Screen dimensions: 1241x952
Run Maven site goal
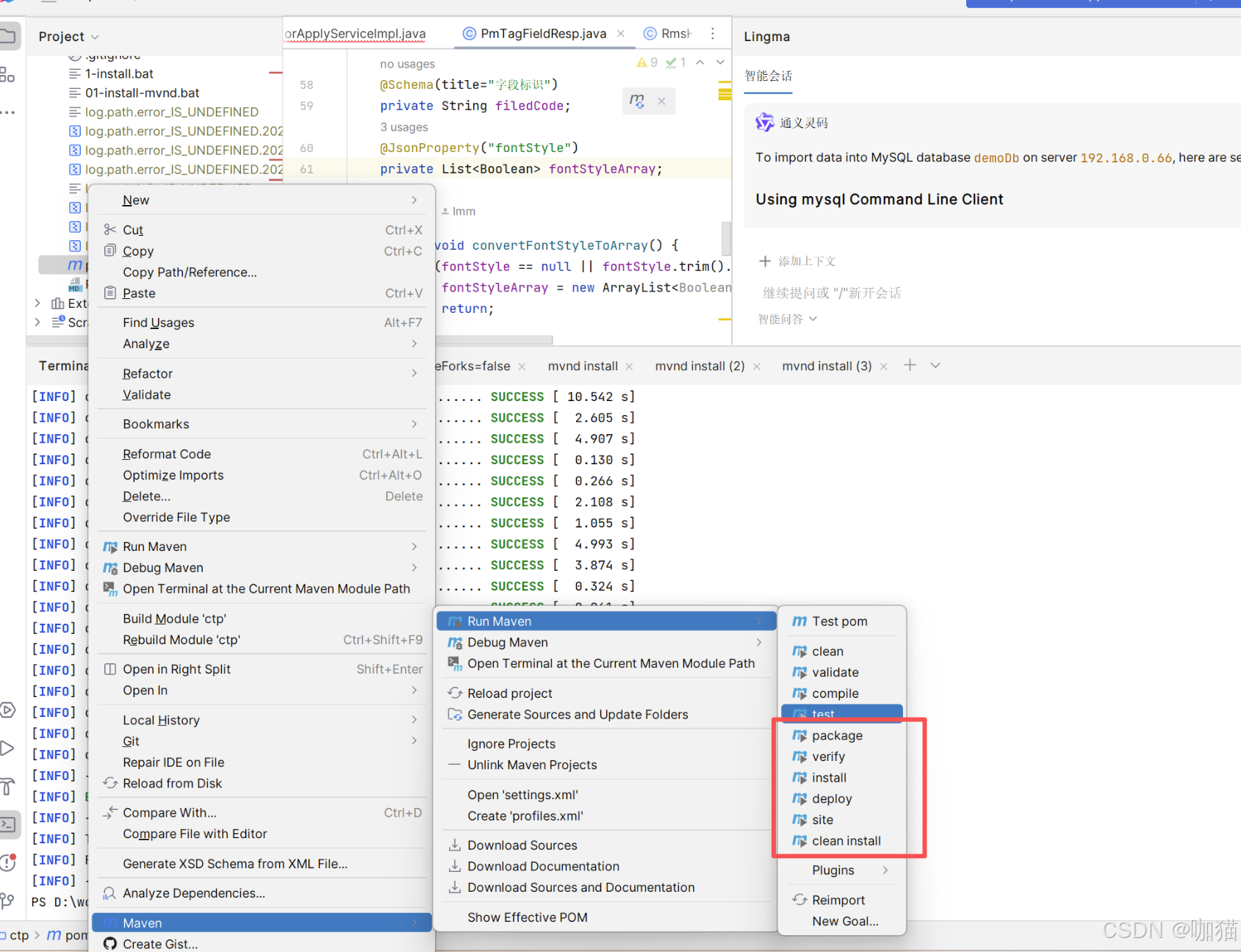point(842,820)
